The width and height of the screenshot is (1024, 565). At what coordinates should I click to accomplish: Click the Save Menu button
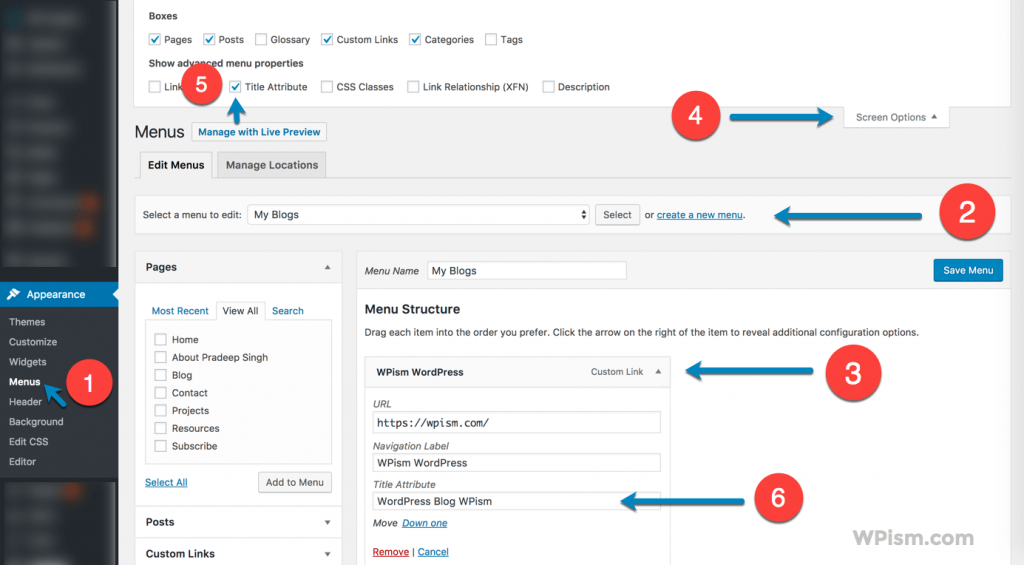(968, 270)
